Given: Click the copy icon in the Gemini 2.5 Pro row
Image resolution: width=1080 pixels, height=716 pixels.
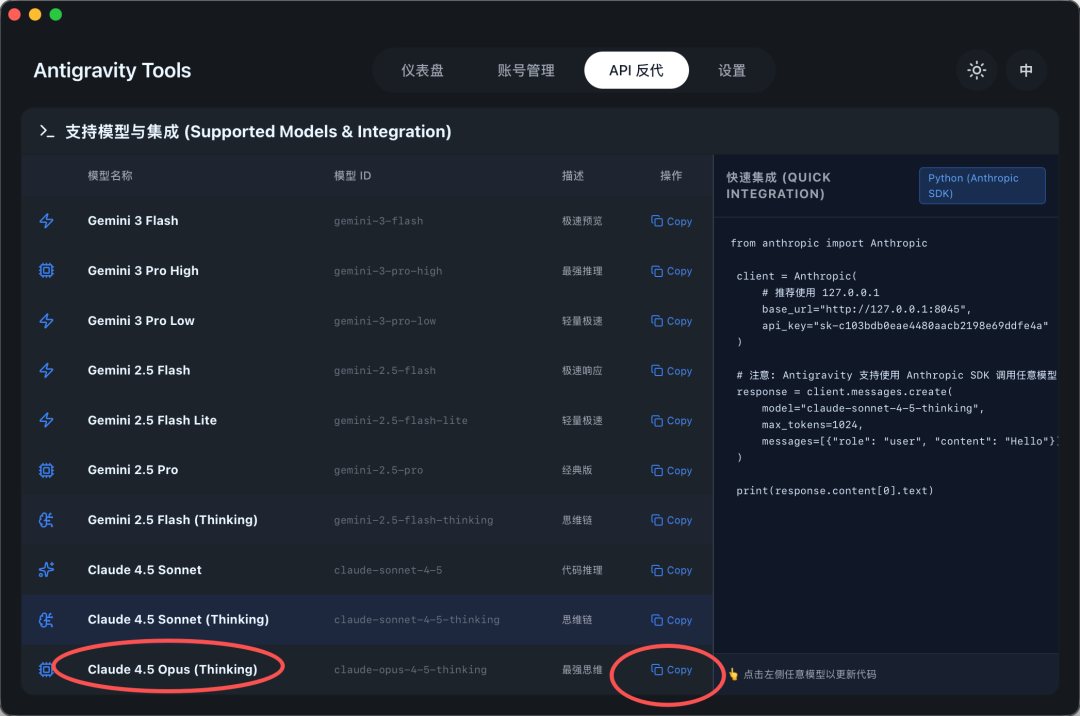Looking at the screenshot, I should (671, 470).
